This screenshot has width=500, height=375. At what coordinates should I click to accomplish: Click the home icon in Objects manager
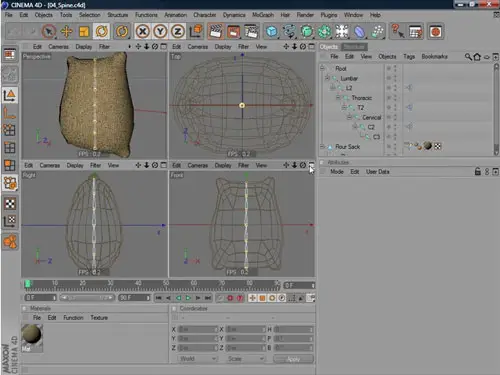point(477,57)
